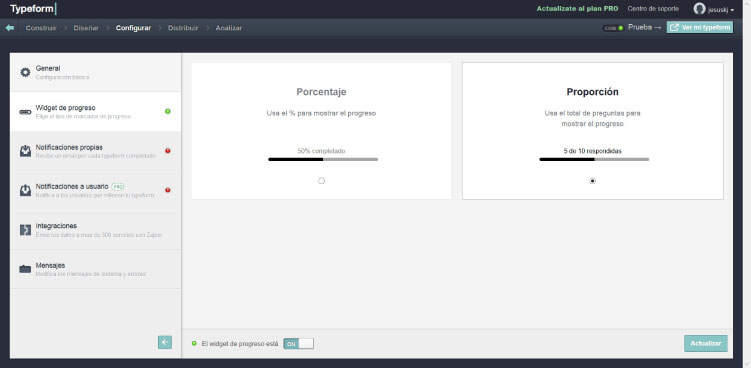751x368 pixels.
Task: Click the Notificaciones propias inbox icon
Action: tap(25, 151)
